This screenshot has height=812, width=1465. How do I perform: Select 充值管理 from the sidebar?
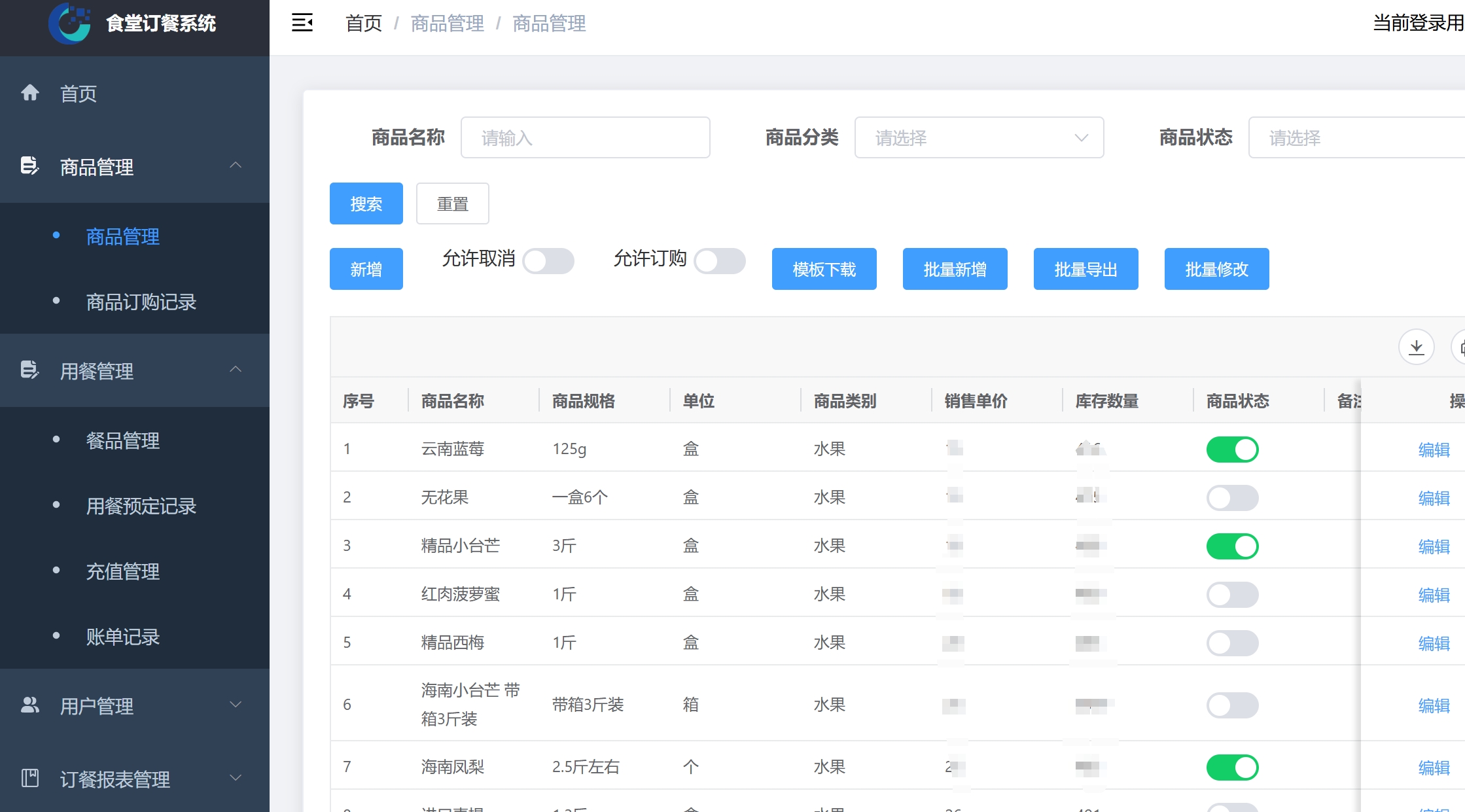123,571
